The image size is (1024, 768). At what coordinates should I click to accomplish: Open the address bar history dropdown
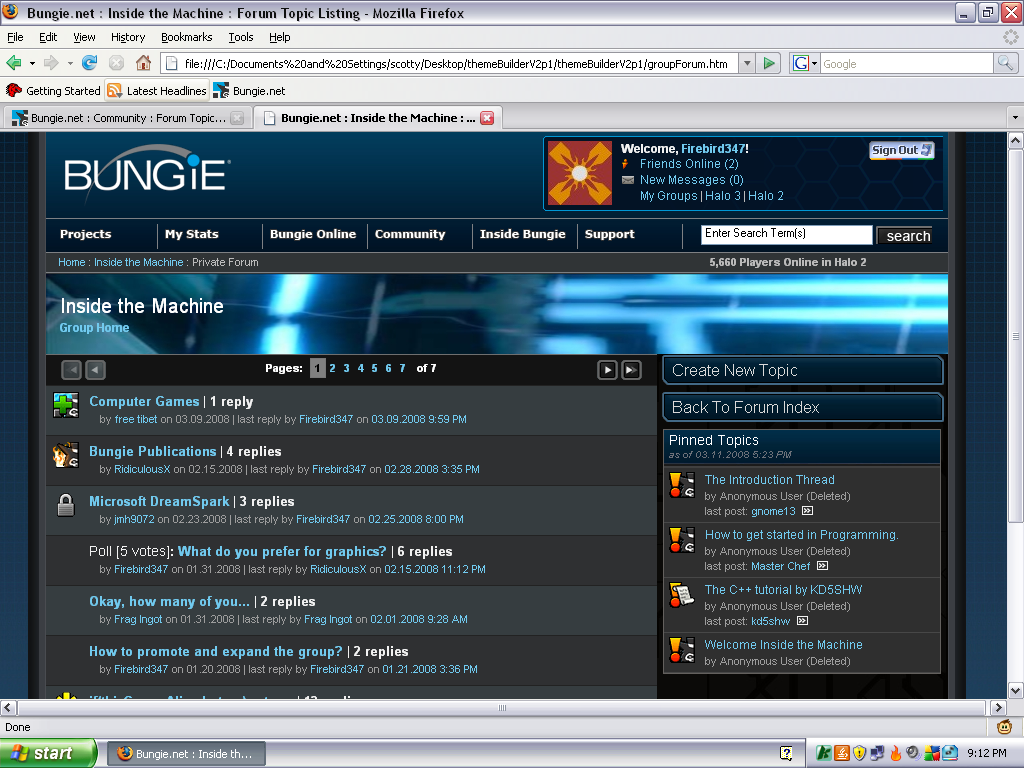747,63
